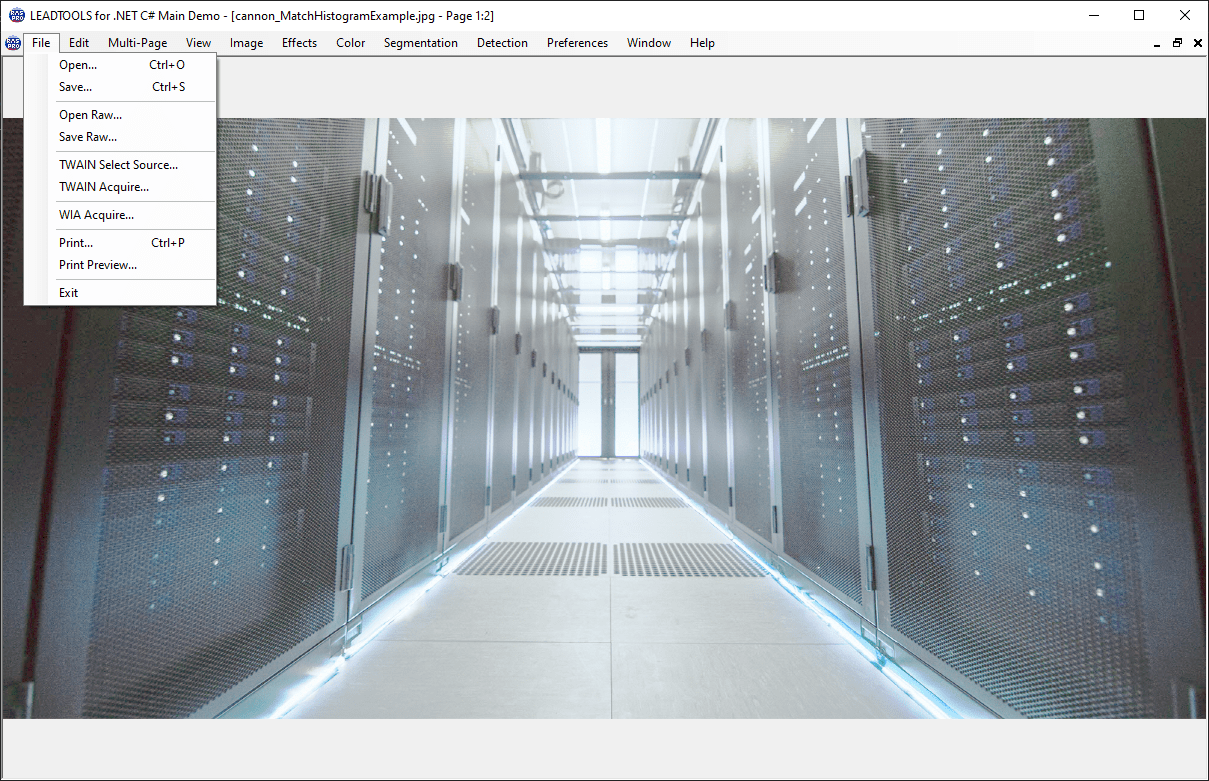
Task: Open the Detection menu
Action: pyautogui.click(x=502, y=43)
